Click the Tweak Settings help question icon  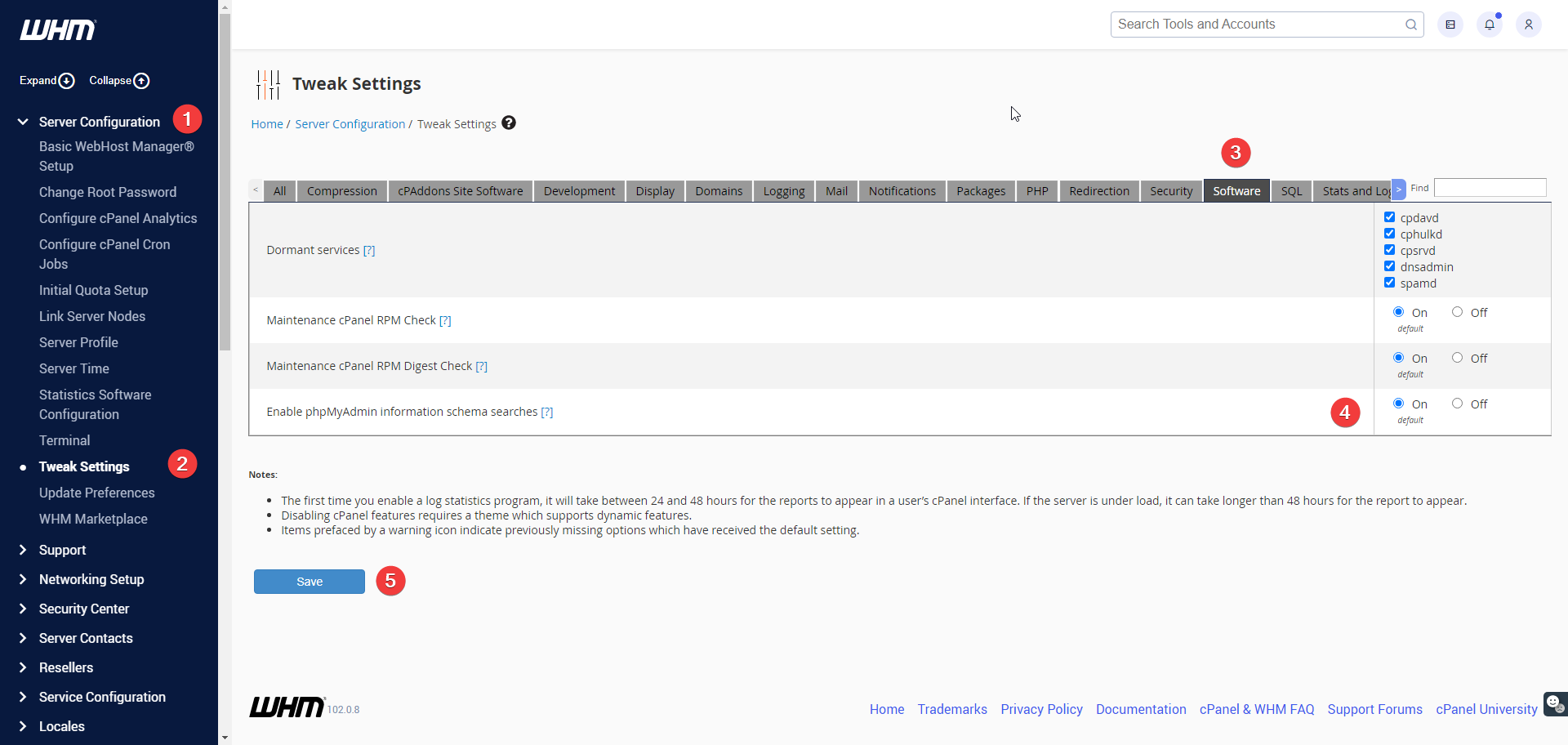tap(509, 123)
